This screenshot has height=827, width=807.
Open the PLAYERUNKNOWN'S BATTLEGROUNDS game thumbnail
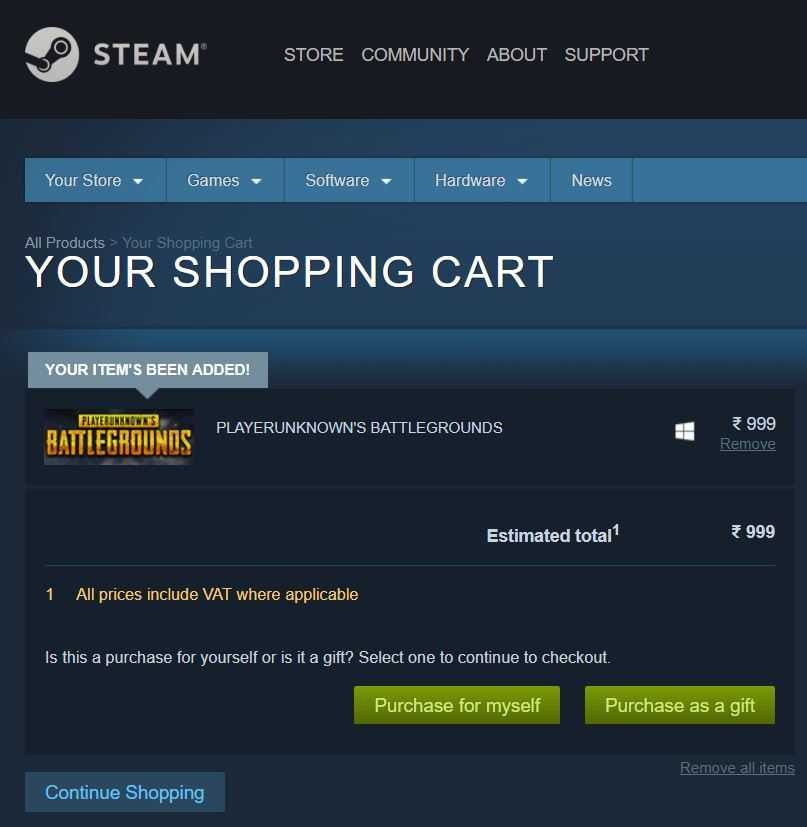point(118,437)
